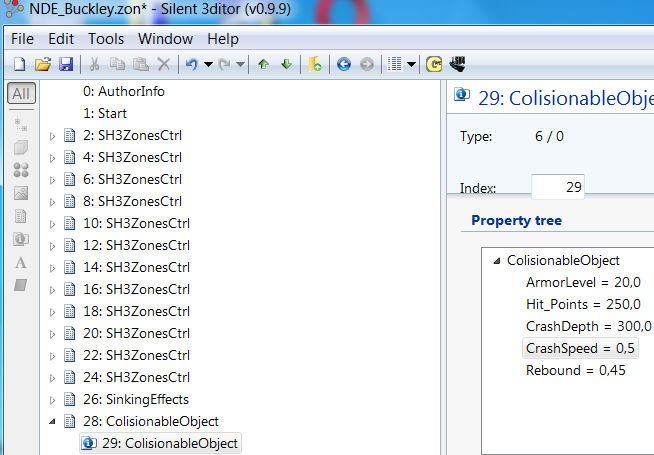Open the Tools menu
This screenshot has height=455, width=654.
click(106, 39)
